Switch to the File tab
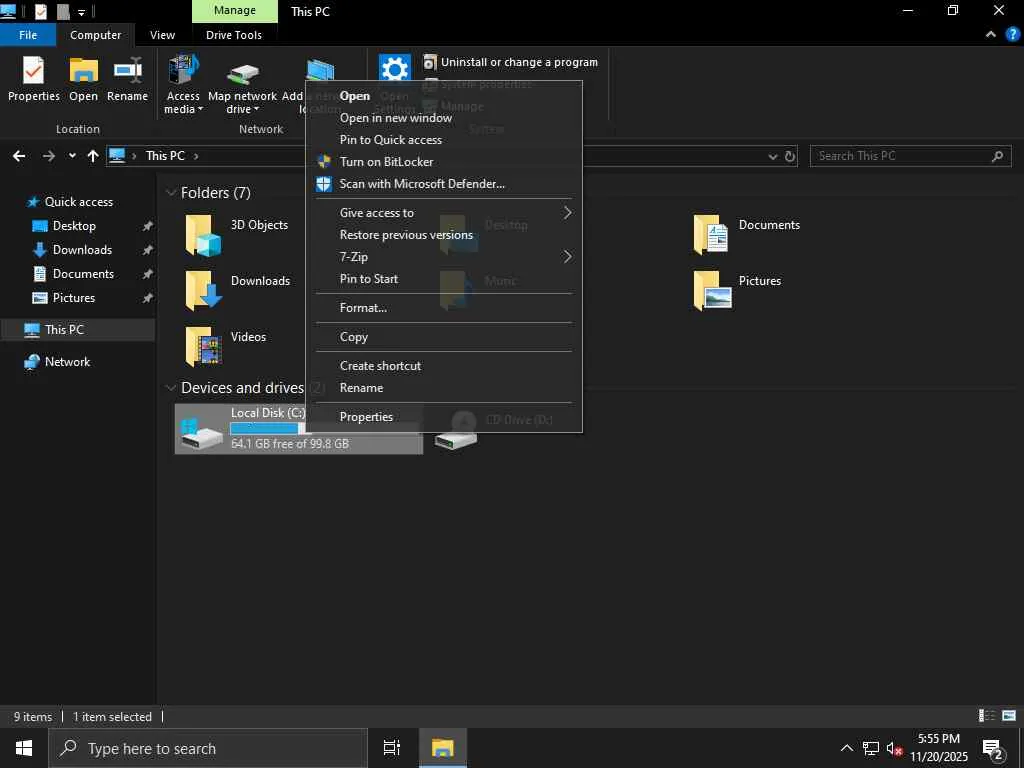Image resolution: width=1024 pixels, height=768 pixels. (x=28, y=35)
